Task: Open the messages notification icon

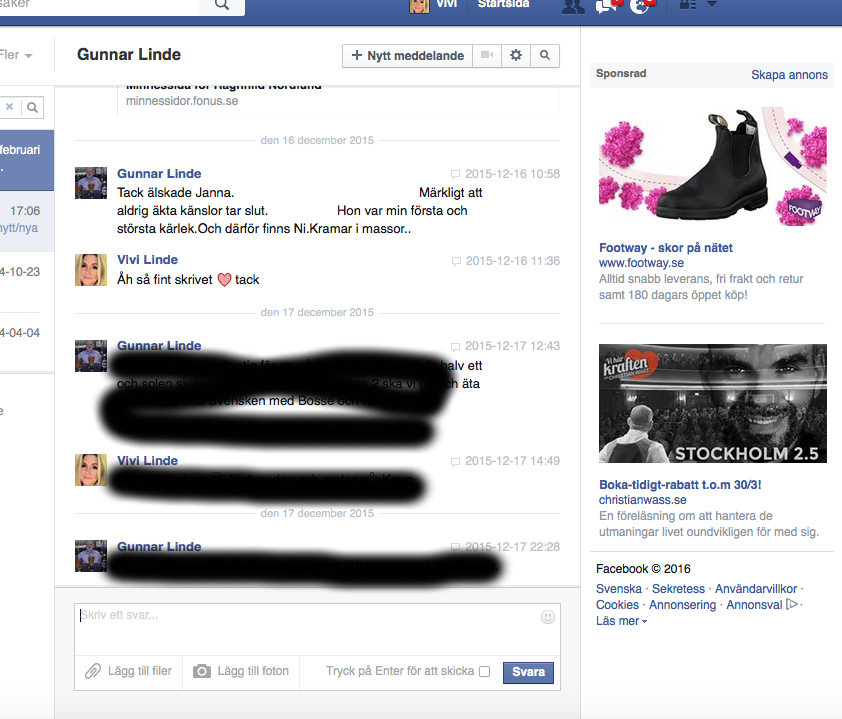Action: click(x=605, y=6)
